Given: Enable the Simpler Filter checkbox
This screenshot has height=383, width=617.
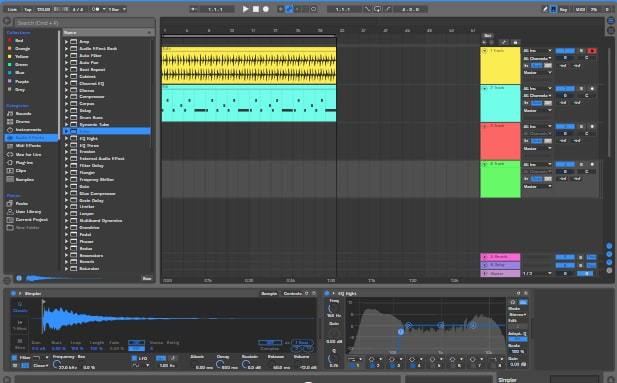Looking at the screenshot, I should coord(14,358).
